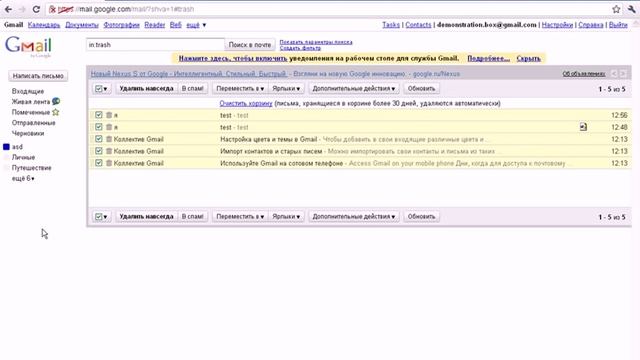Click the previous ad arrow icon
Image resolution: width=640 pixels, height=360 pixels.
point(614,73)
